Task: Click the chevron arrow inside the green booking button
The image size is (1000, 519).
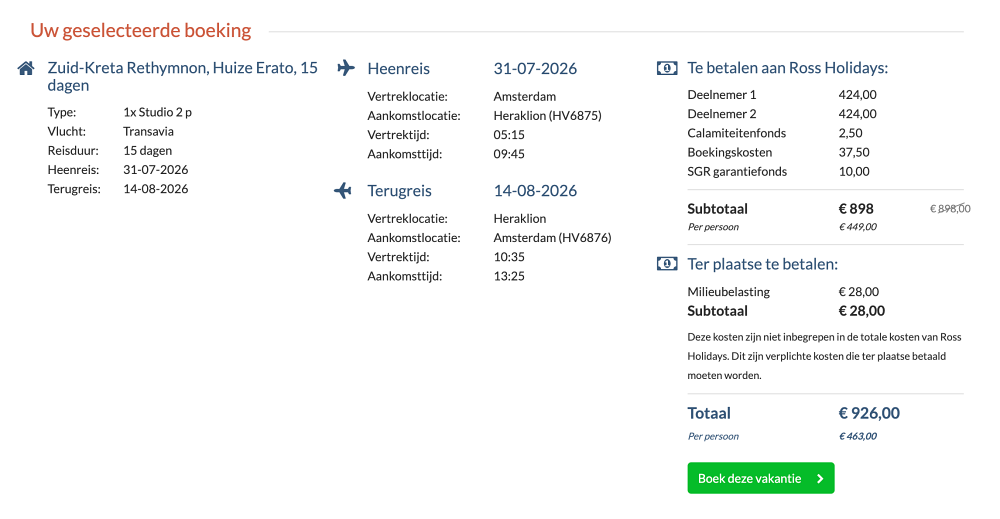Action: (820, 479)
